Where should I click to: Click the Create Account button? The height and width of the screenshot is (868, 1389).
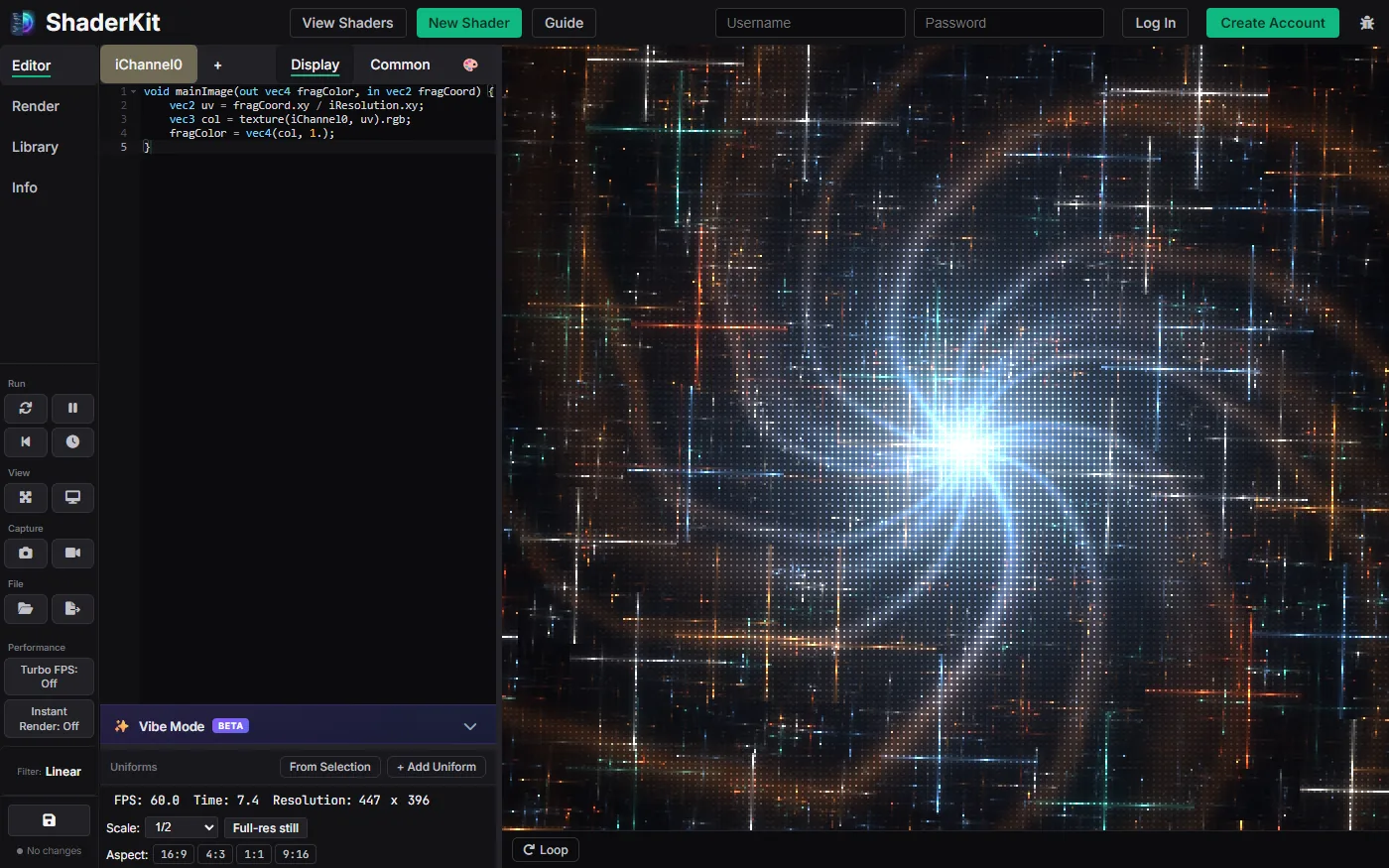pos(1273,23)
